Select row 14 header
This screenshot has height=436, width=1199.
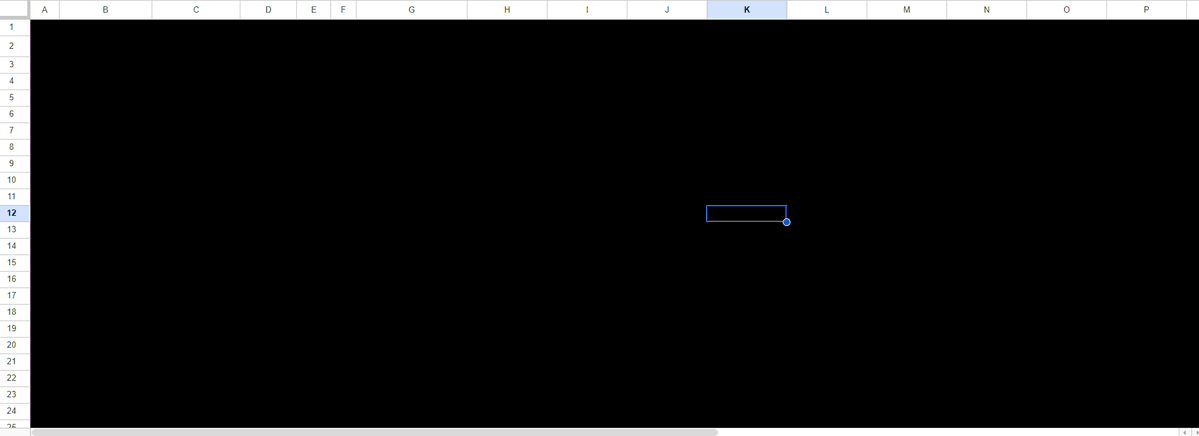pos(15,246)
